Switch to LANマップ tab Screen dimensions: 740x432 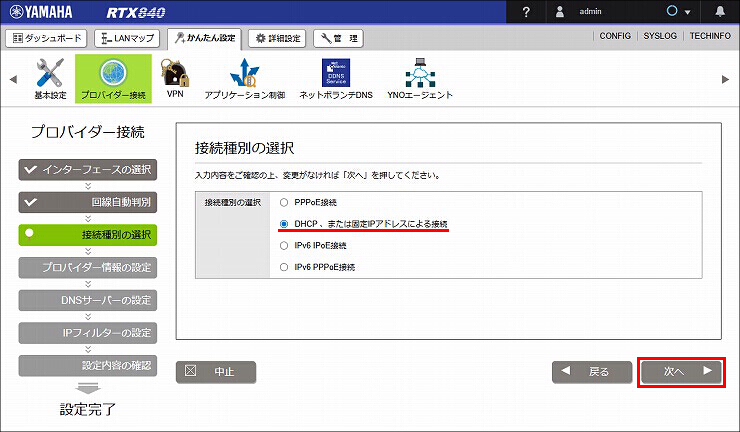pos(127,38)
